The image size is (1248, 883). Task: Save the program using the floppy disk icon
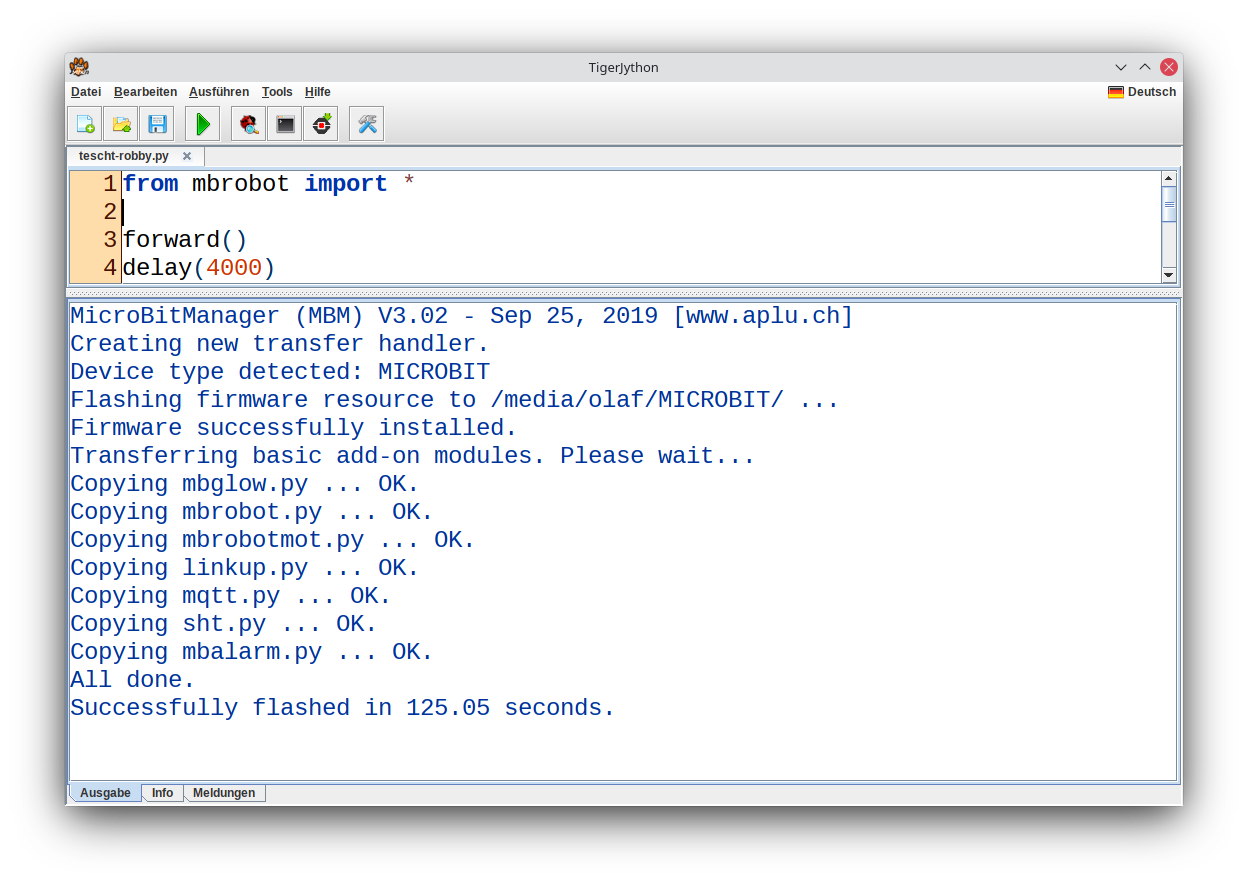click(157, 124)
